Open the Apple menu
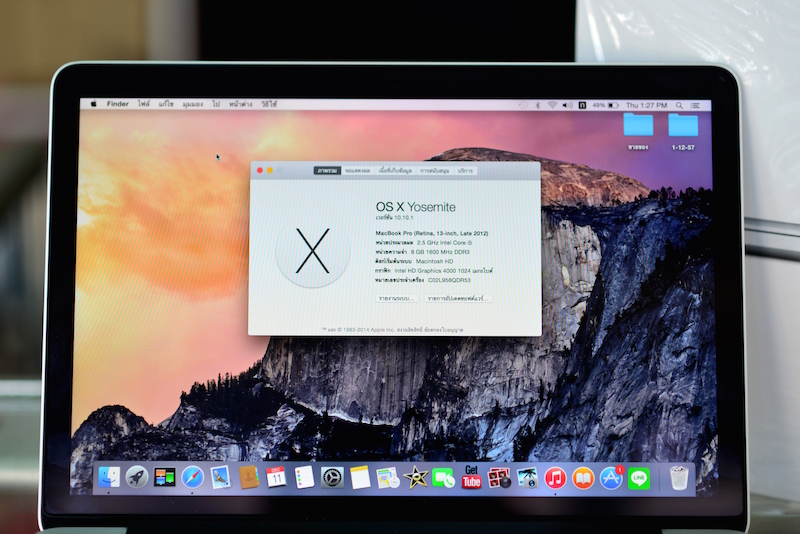This screenshot has width=800, height=534. (93, 104)
